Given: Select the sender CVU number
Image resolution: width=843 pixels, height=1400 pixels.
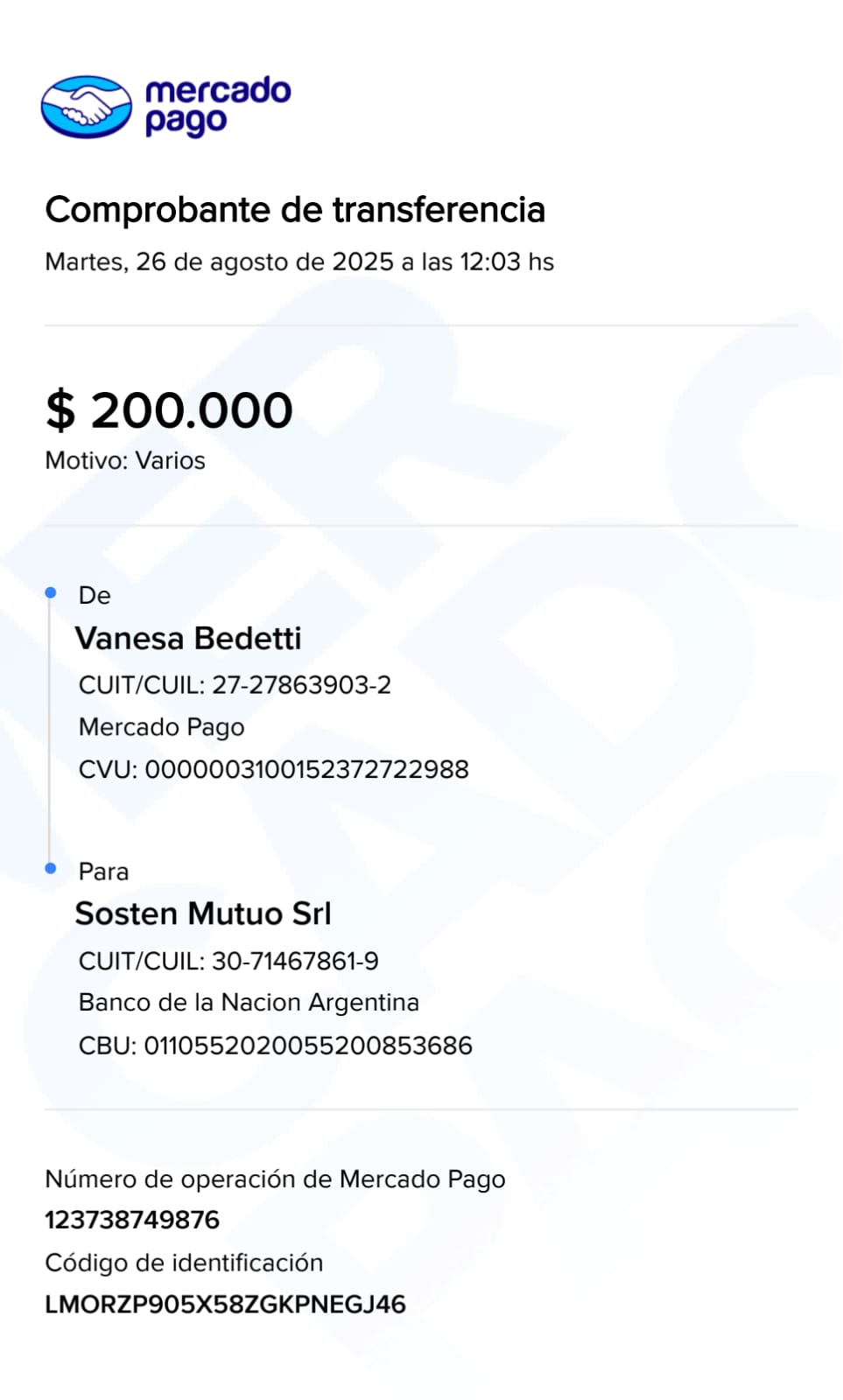Looking at the screenshot, I should coord(273,769).
